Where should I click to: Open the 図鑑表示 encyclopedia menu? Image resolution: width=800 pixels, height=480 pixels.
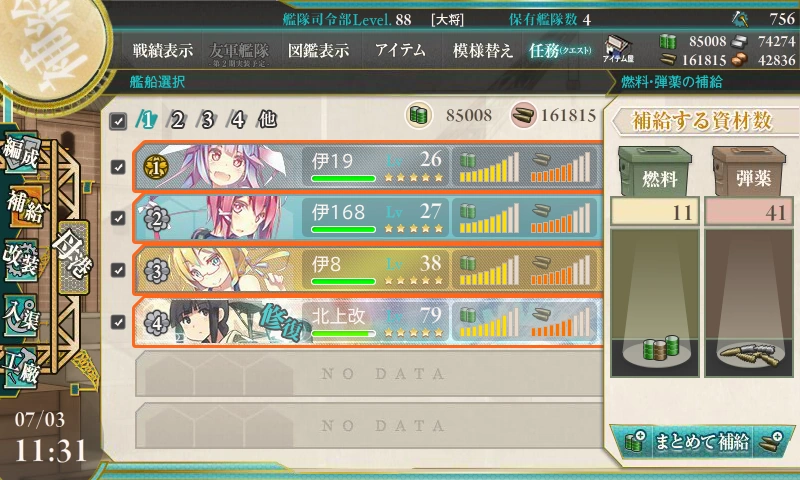318,50
